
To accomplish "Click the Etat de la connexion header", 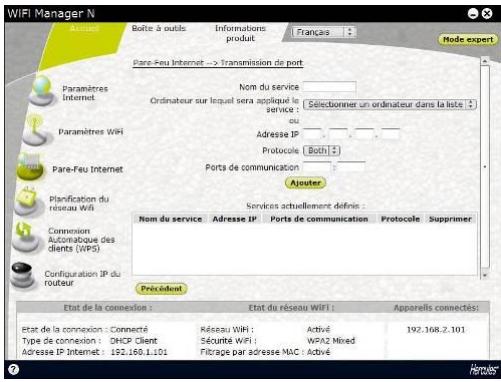I will click(x=108, y=308).
